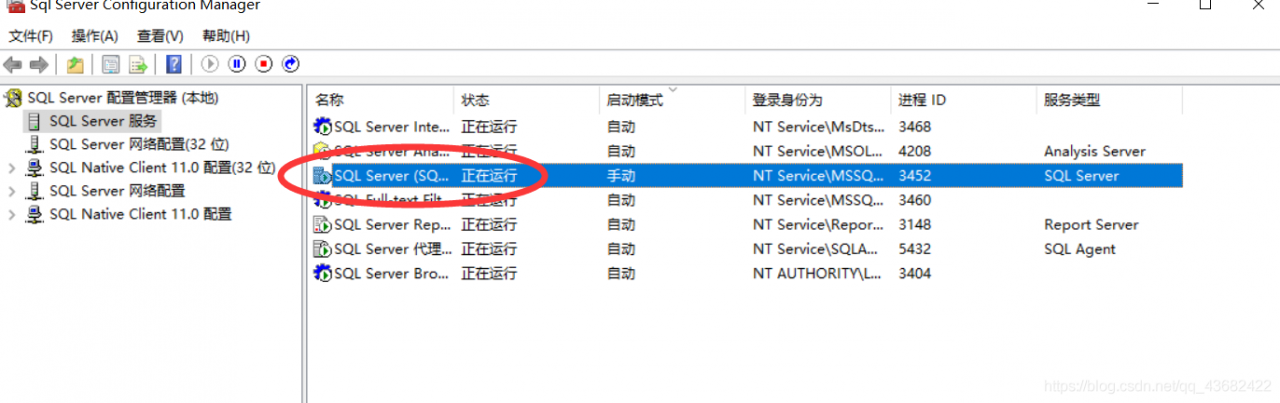Click the Properties toolbar icon
Screen dimensions: 1280x403
111,64
